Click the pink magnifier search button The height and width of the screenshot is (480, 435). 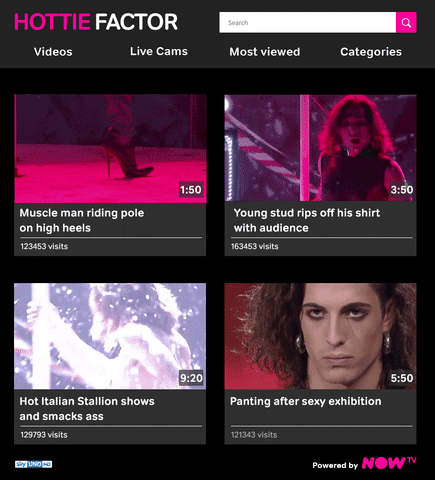406,22
